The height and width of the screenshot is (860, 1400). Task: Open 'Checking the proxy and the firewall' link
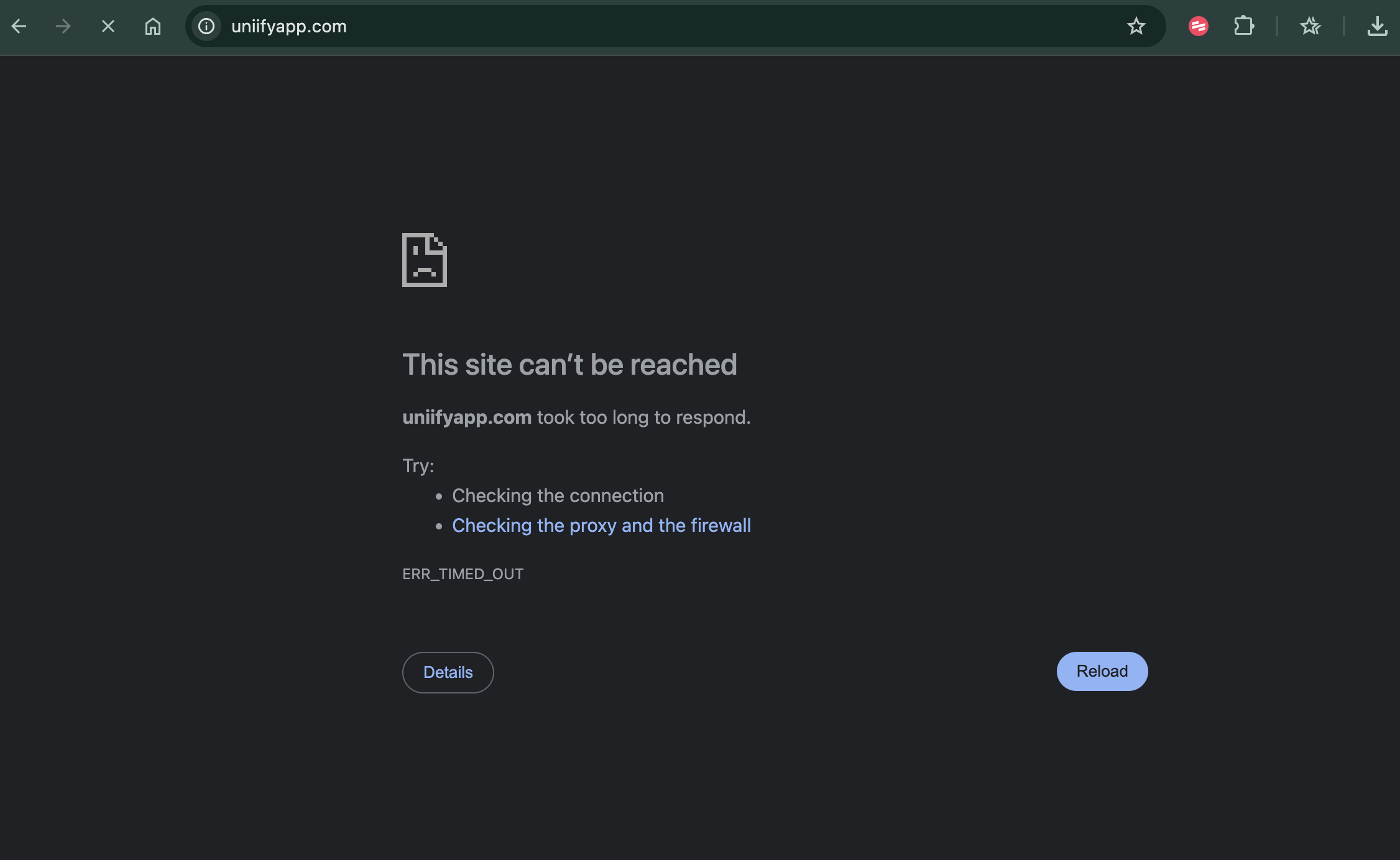[601, 526]
